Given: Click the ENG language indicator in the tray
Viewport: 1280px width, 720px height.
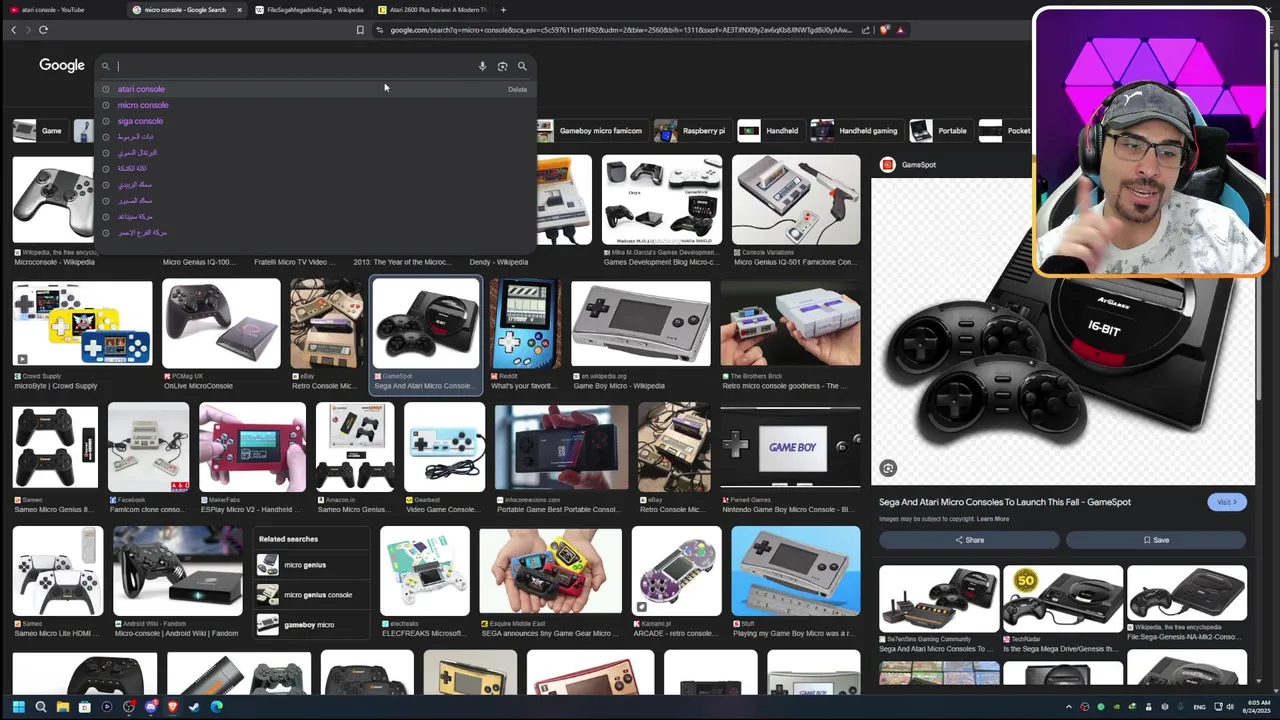Looking at the screenshot, I should 1199,707.
